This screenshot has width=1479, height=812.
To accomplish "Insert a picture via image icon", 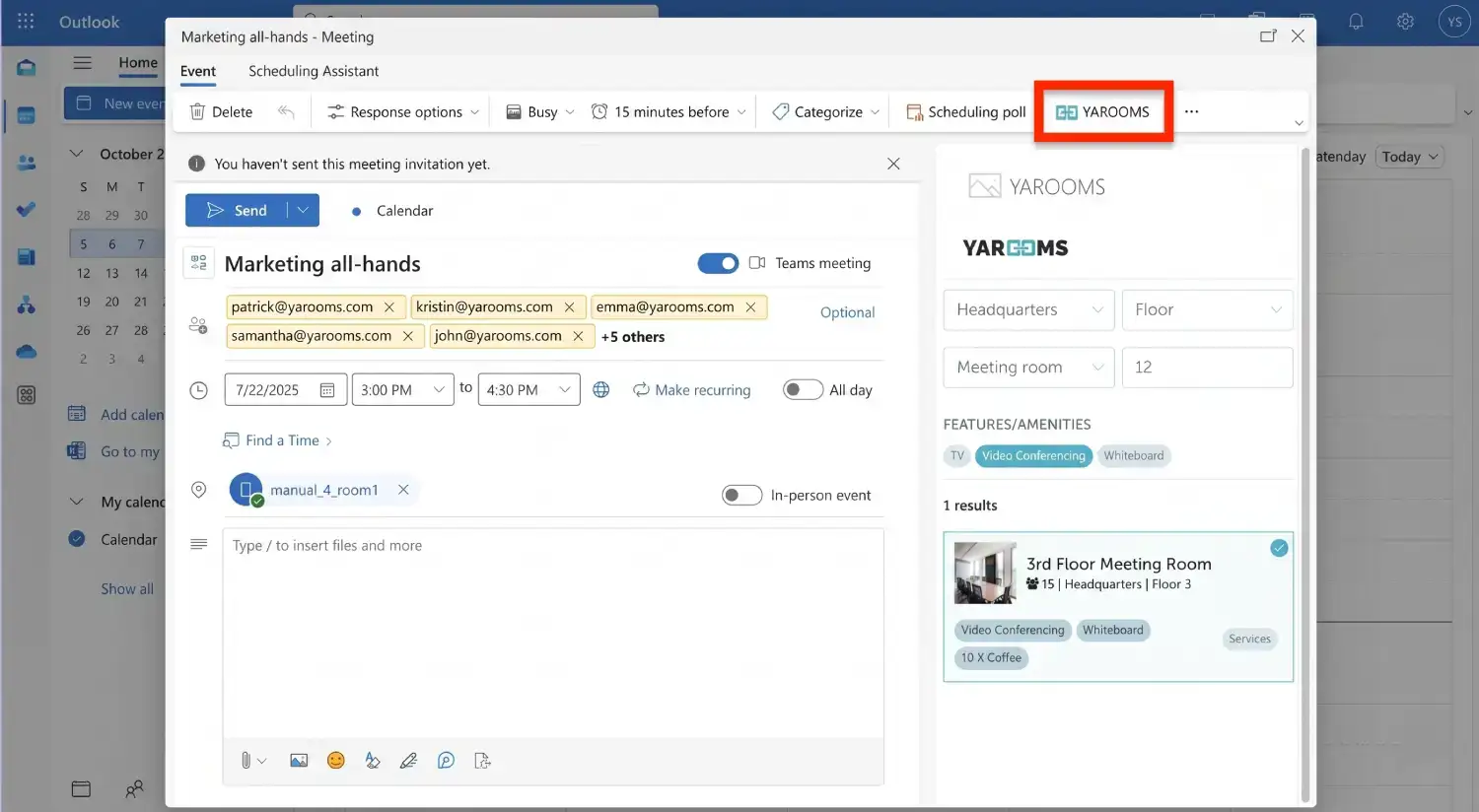I will pyautogui.click(x=299, y=761).
